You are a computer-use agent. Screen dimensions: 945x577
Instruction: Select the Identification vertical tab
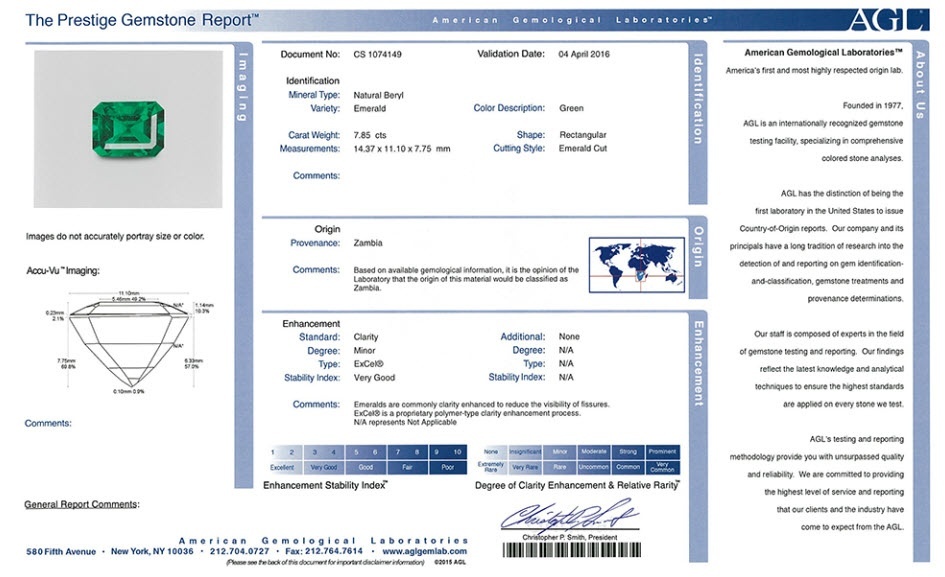tap(697, 98)
